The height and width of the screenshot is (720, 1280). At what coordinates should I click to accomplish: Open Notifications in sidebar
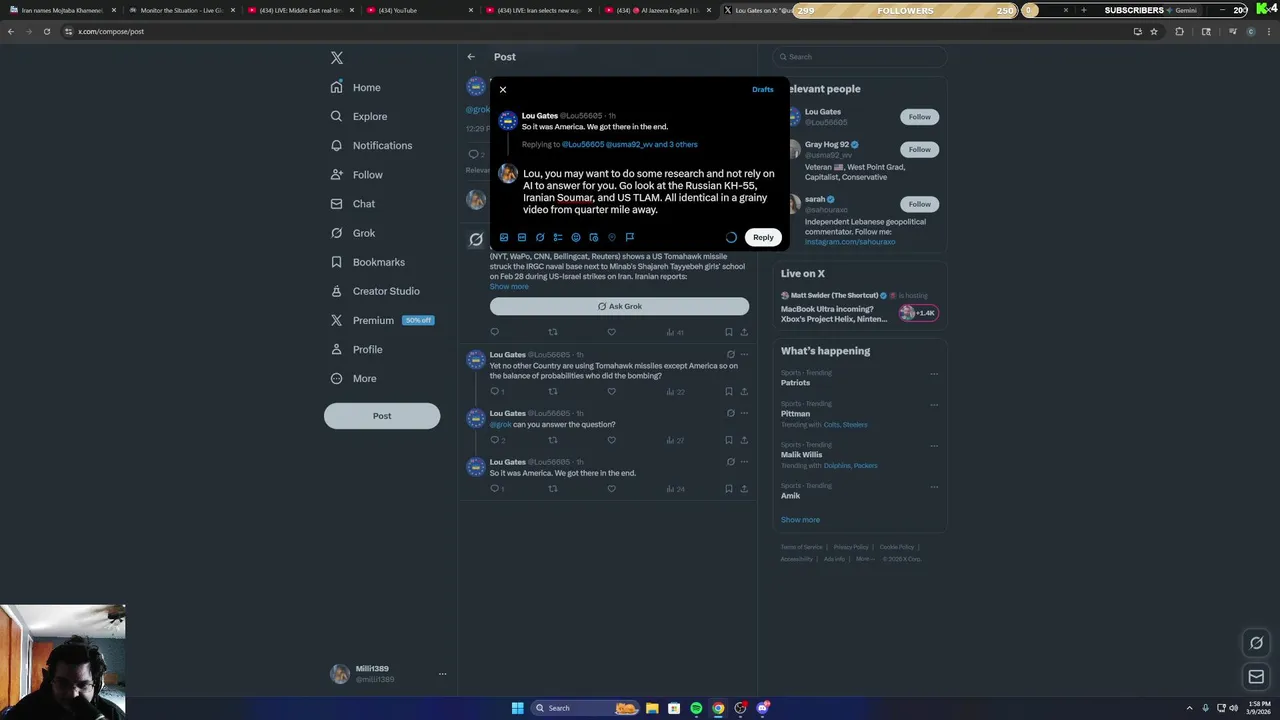[371, 145]
